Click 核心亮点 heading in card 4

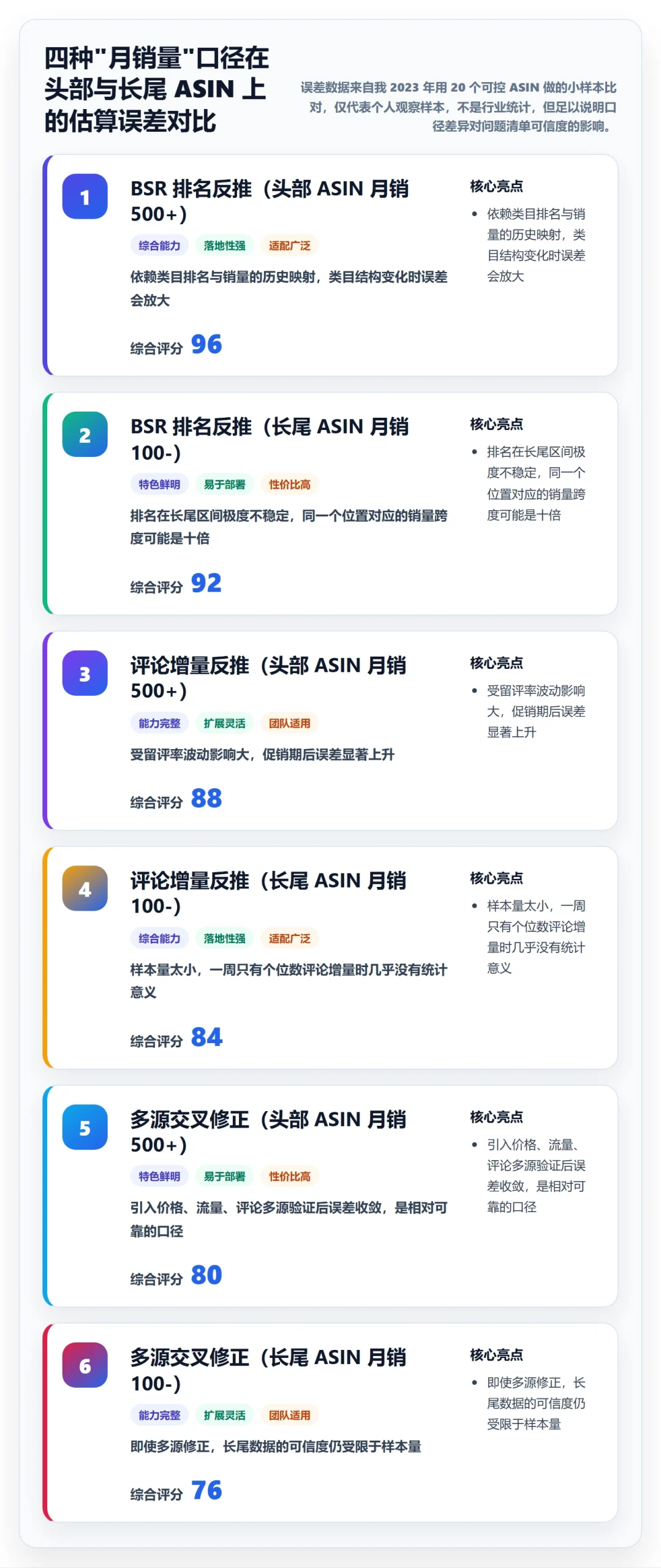pyautogui.click(x=496, y=878)
